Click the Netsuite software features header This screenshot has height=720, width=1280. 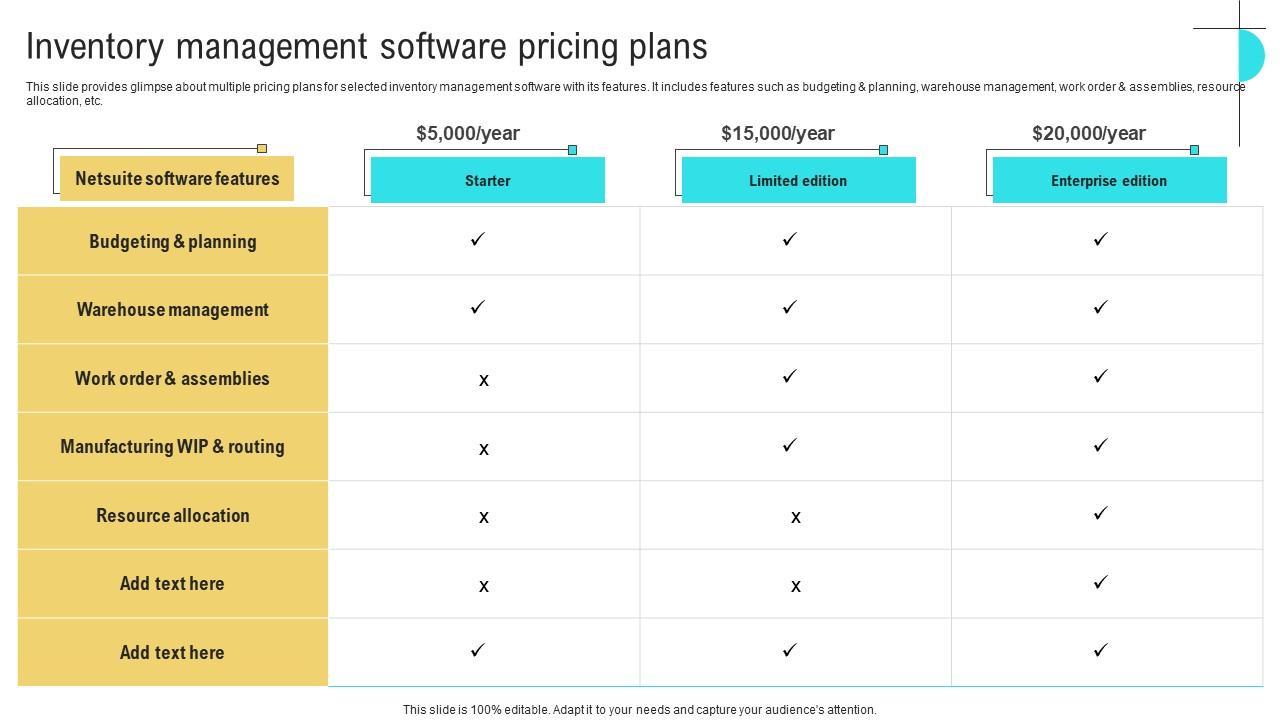177,179
